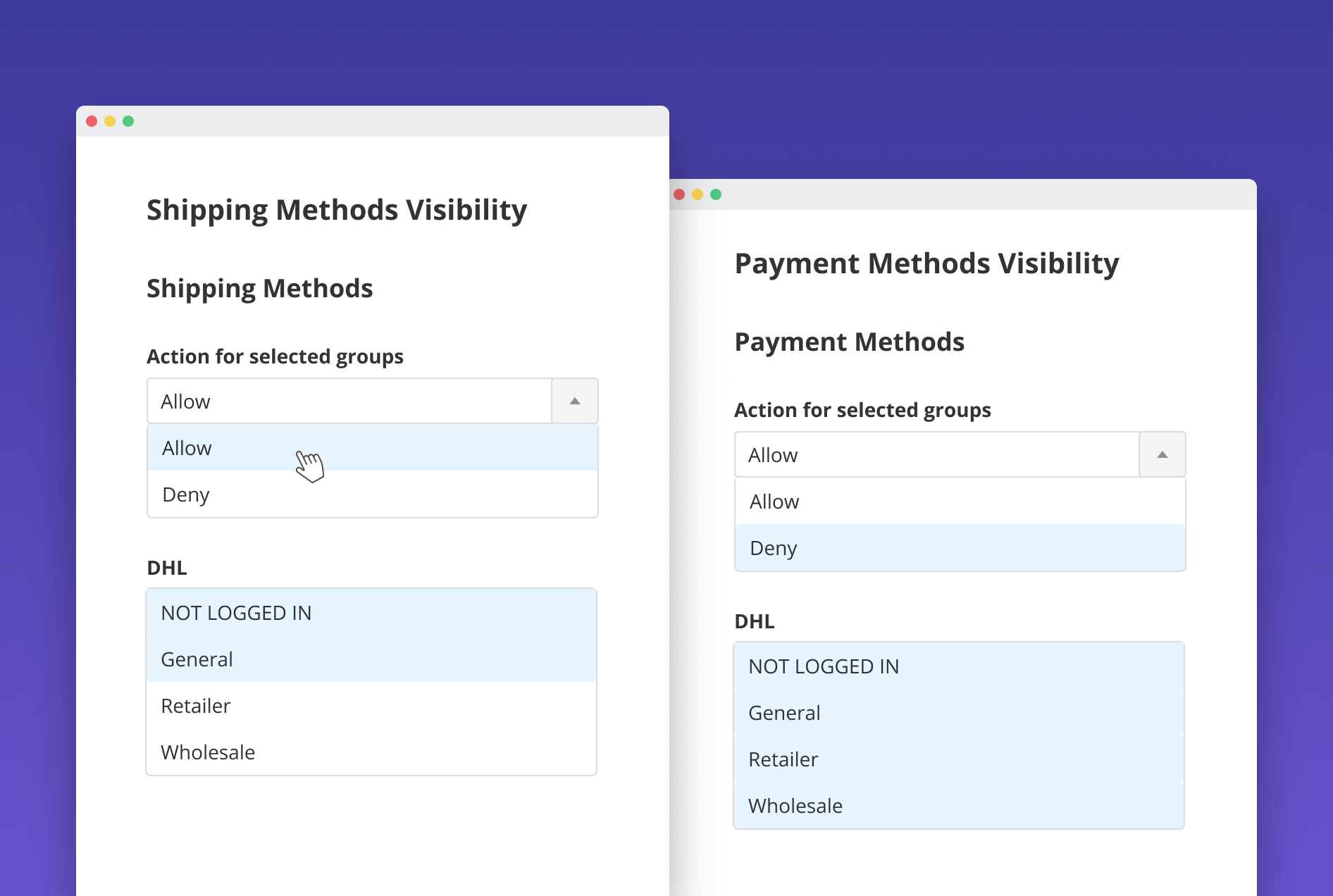Viewport: 1333px width, 896px height.
Task: Collapse the Shipping action dropdown arrow
Action: [575, 401]
